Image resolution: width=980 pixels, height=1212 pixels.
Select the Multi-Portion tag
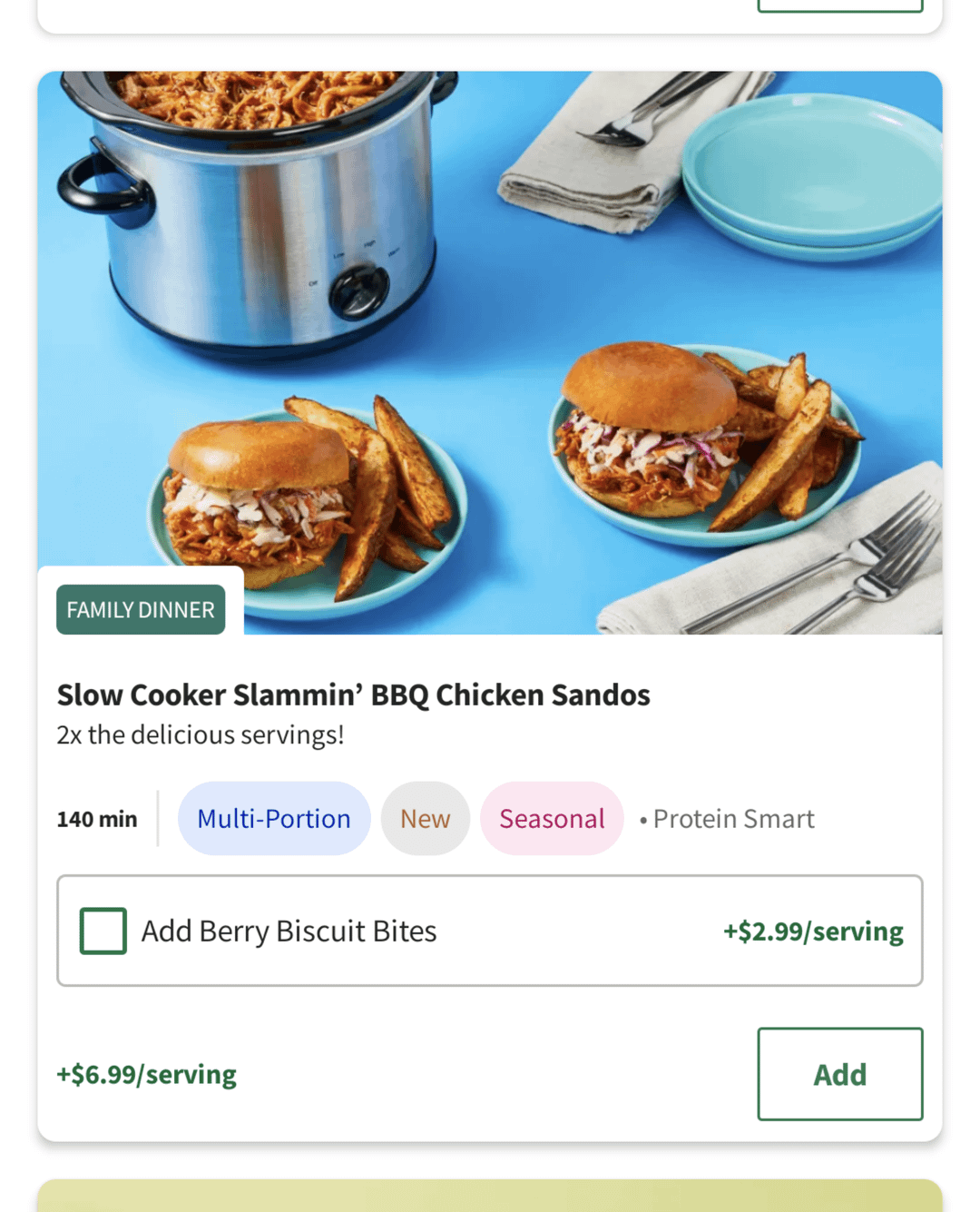point(274,818)
